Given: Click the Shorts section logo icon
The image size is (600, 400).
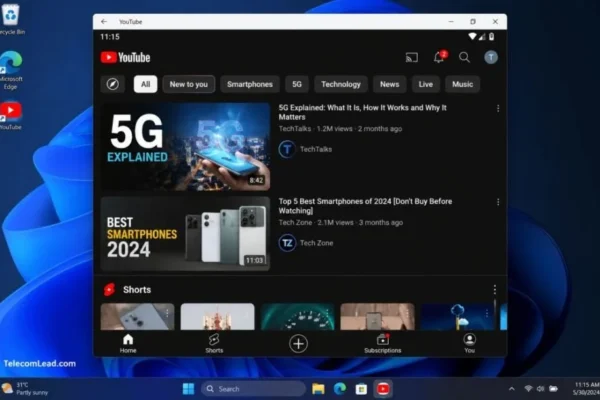Looking at the screenshot, I should [x=109, y=290].
